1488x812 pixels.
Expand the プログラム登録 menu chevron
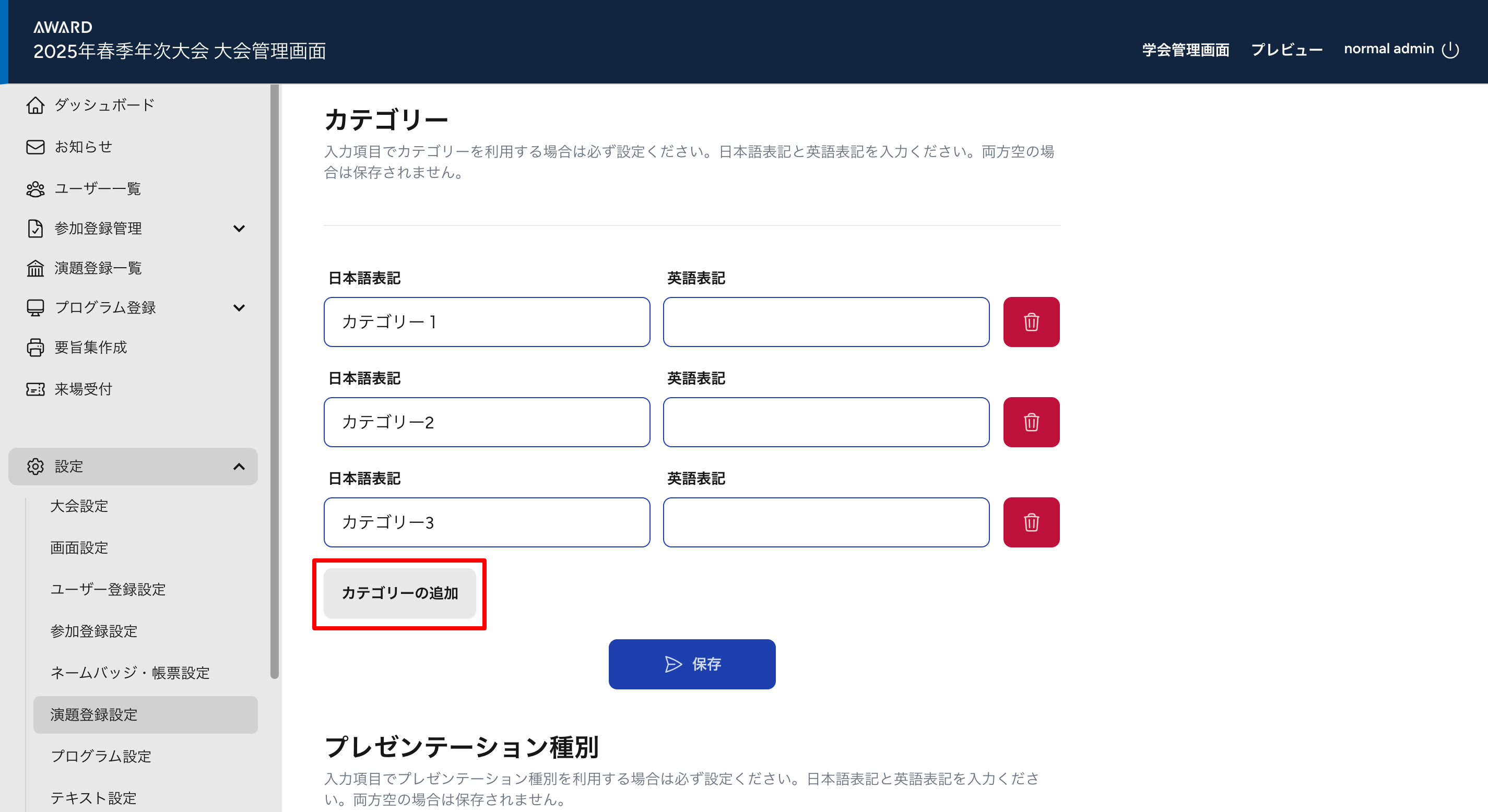(x=239, y=308)
